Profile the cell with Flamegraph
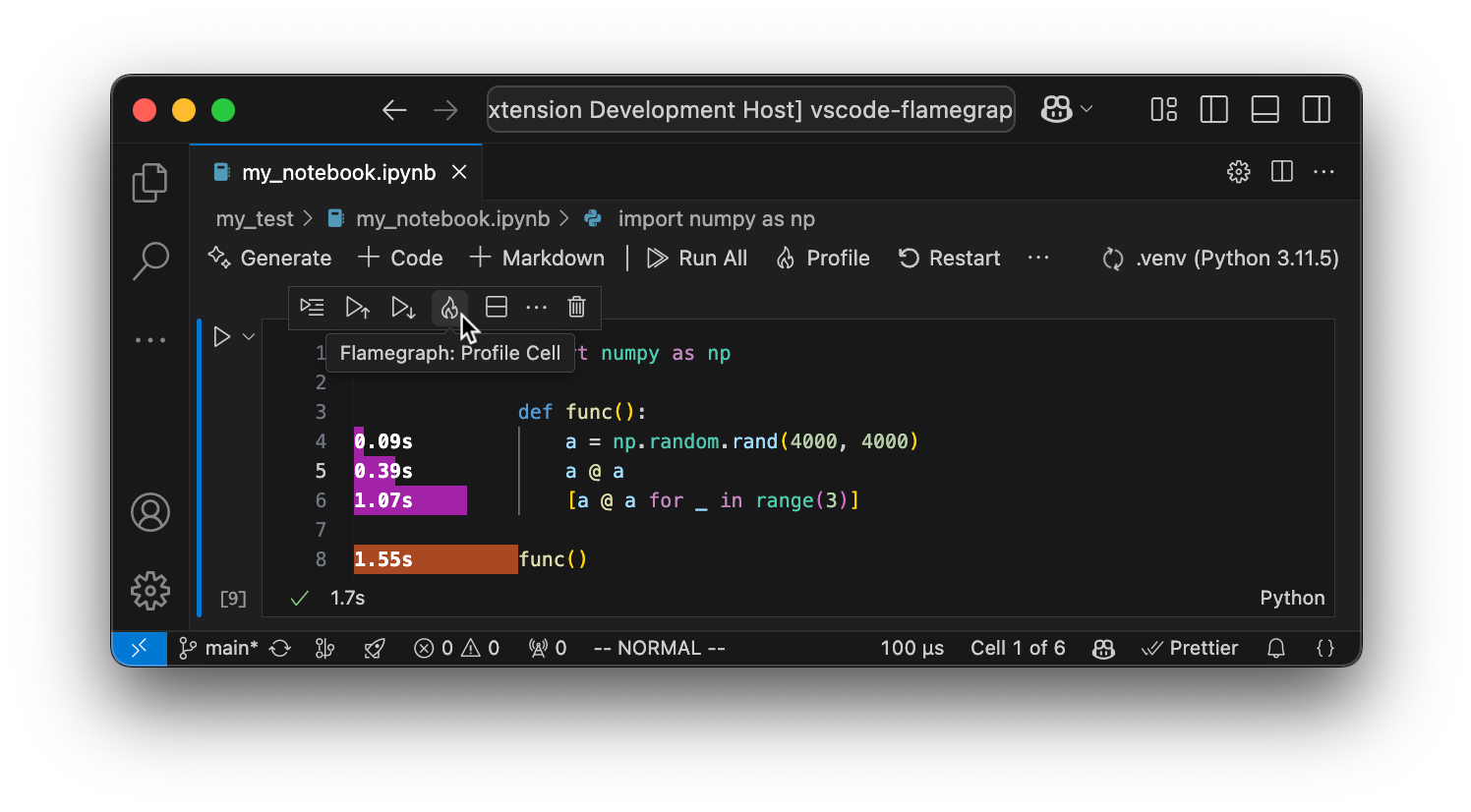 (449, 307)
